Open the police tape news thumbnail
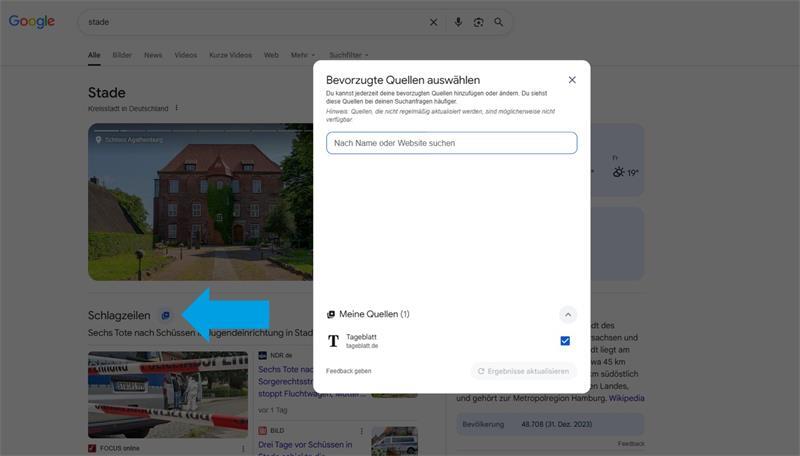 click(x=168, y=395)
